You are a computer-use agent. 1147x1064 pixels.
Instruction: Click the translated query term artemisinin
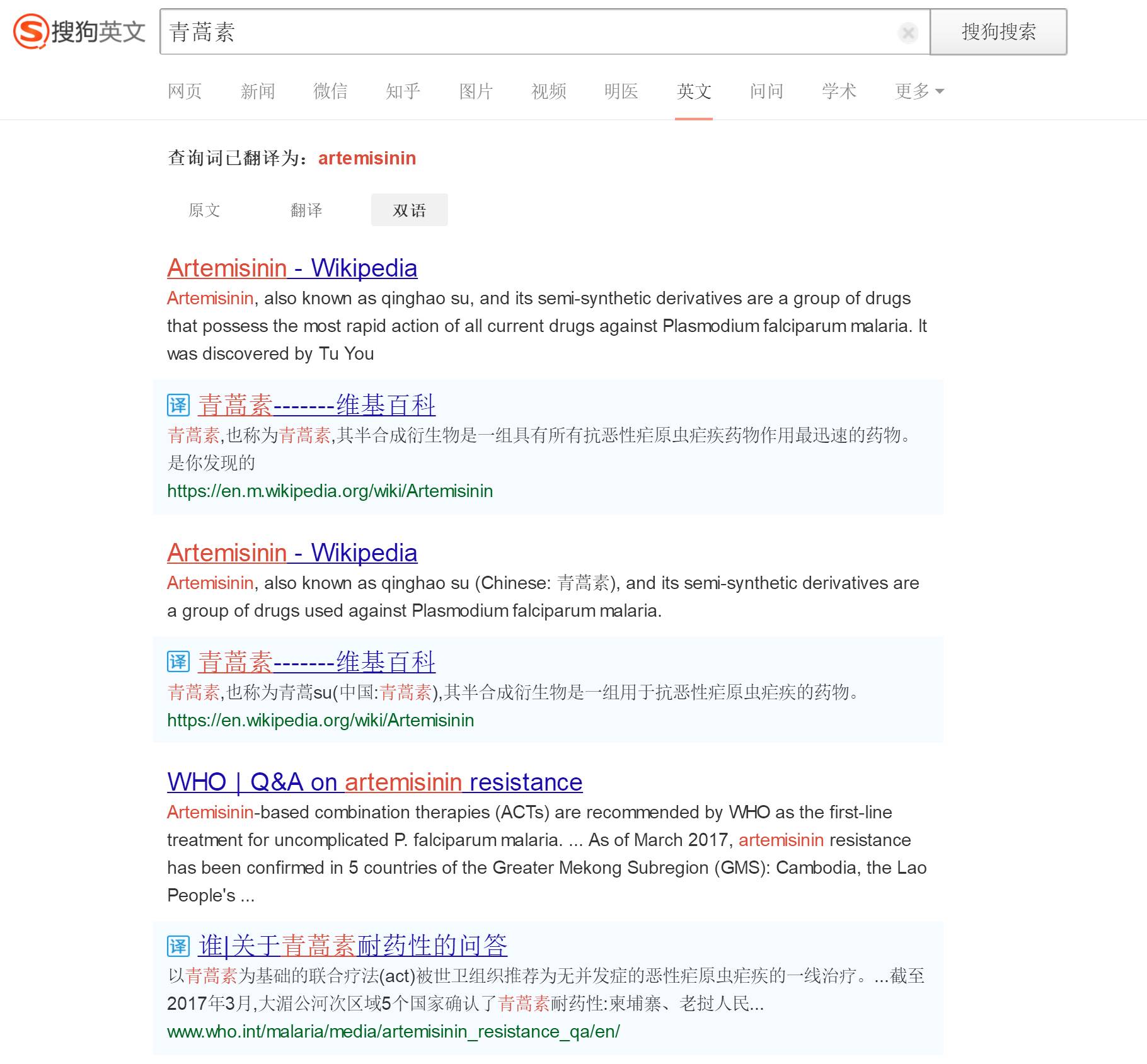pyautogui.click(x=367, y=157)
